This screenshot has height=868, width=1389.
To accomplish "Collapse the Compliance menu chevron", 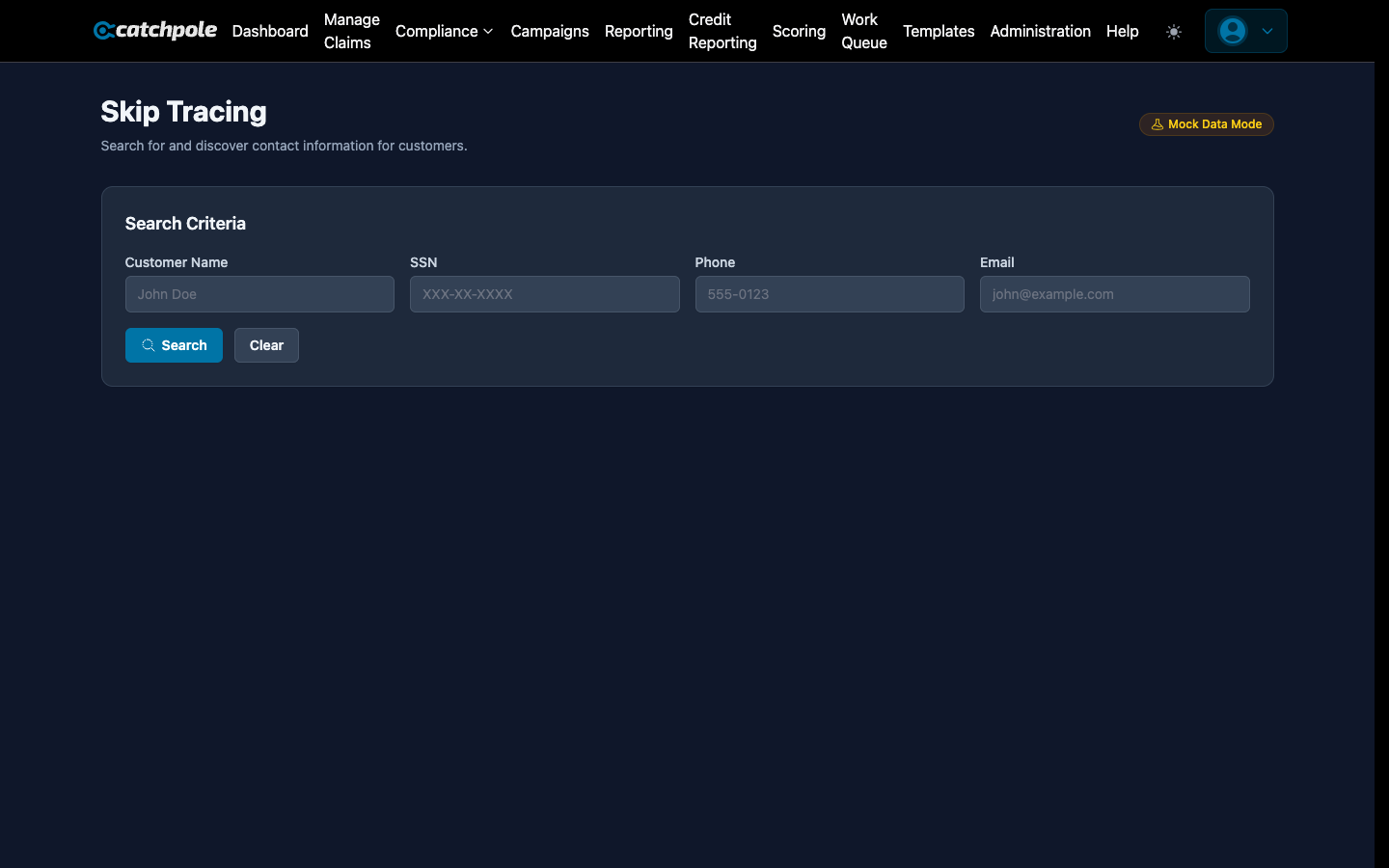I will 488,31.
